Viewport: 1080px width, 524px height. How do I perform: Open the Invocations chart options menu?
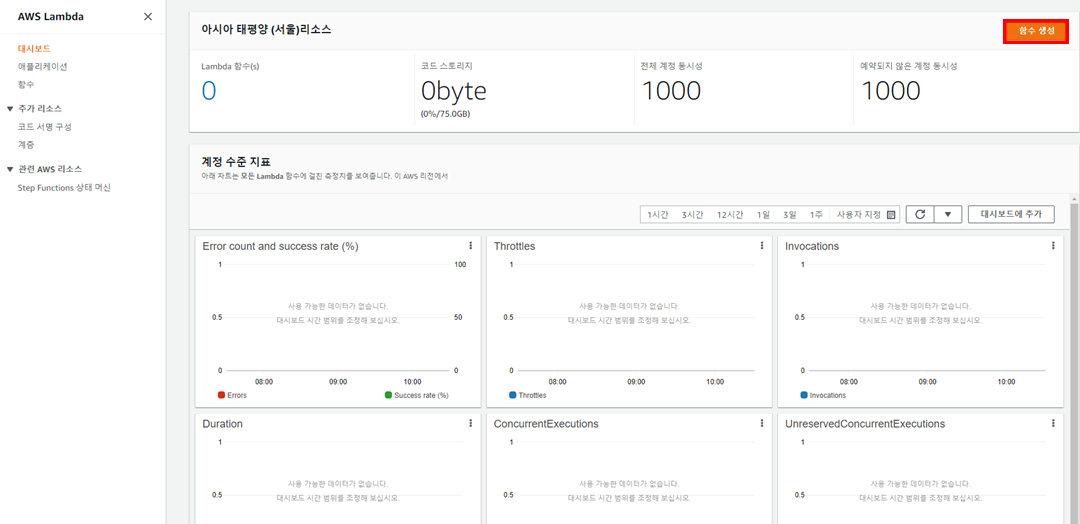click(x=1053, y=246)
